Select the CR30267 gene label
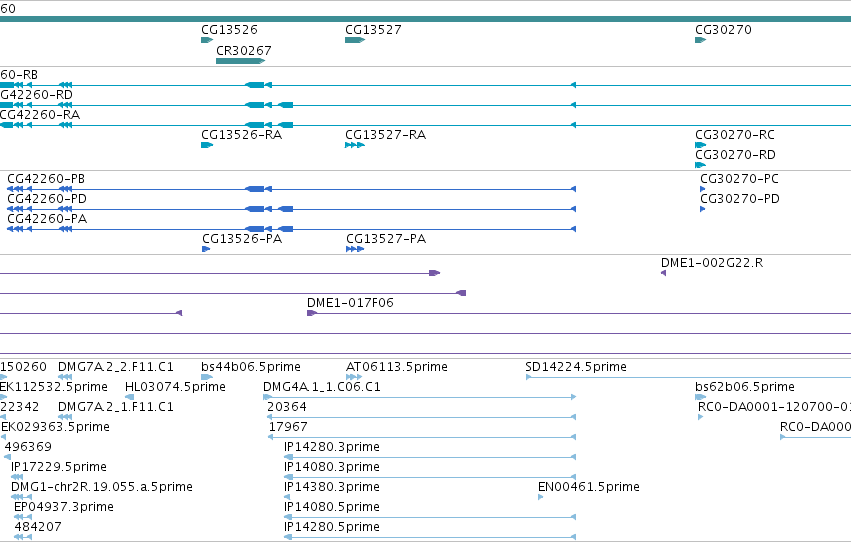851x542 pixels. pos(244,50)
